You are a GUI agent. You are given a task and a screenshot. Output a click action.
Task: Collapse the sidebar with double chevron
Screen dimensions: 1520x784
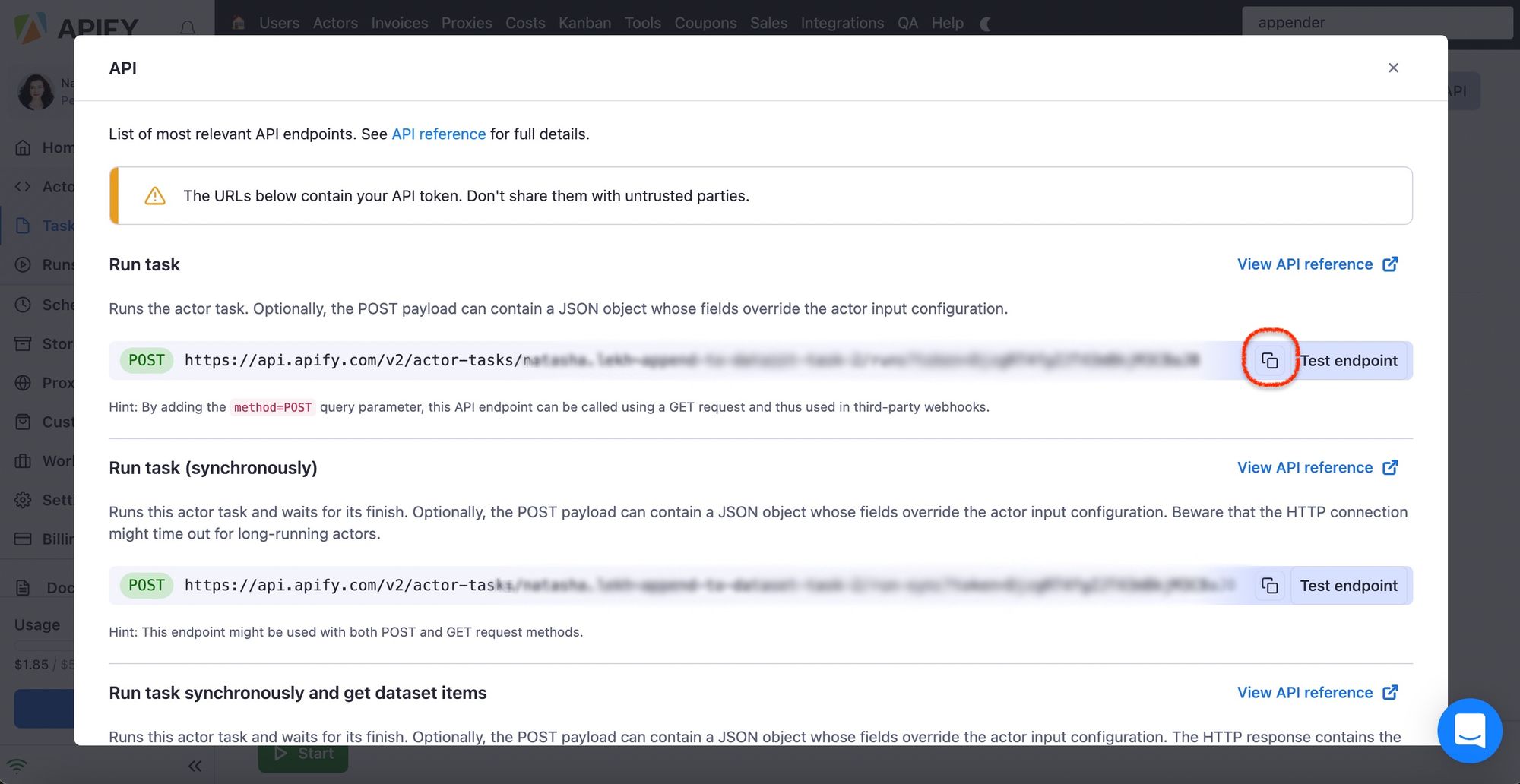(195, 766)
